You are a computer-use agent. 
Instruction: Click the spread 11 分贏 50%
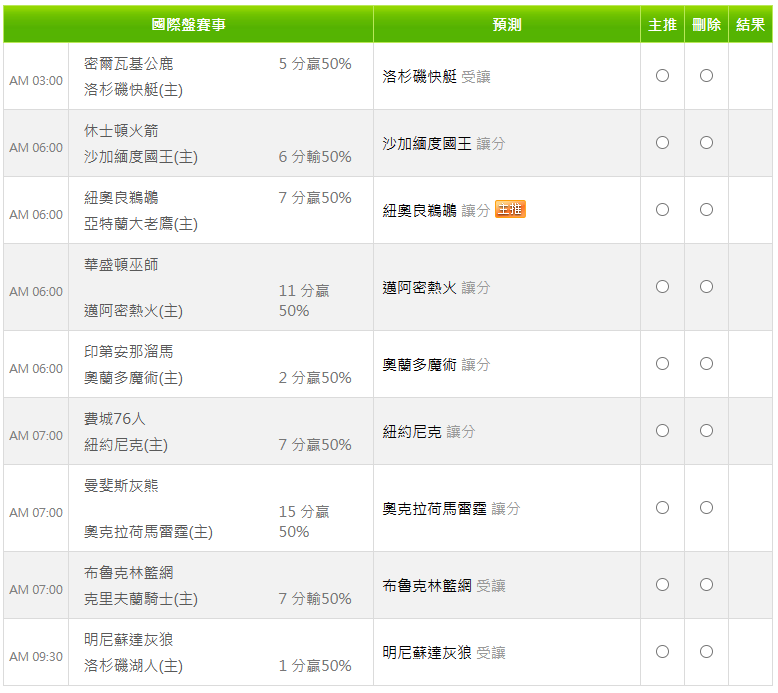[304, 301]
